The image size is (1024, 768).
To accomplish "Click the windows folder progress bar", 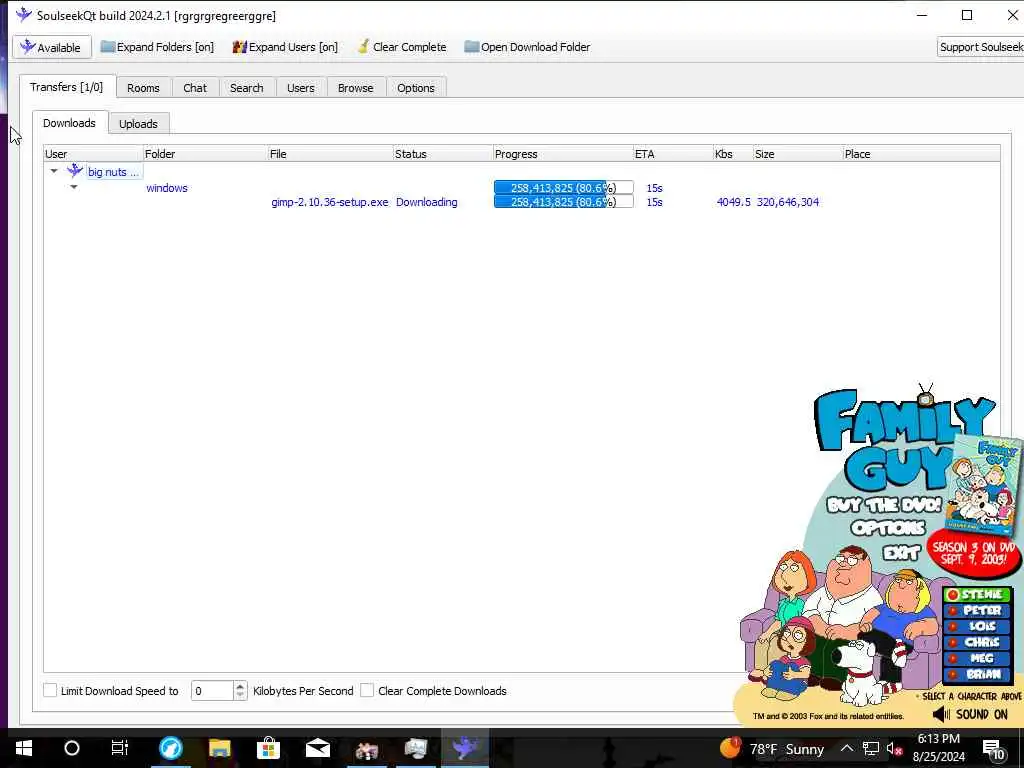I will click(564, 187).
